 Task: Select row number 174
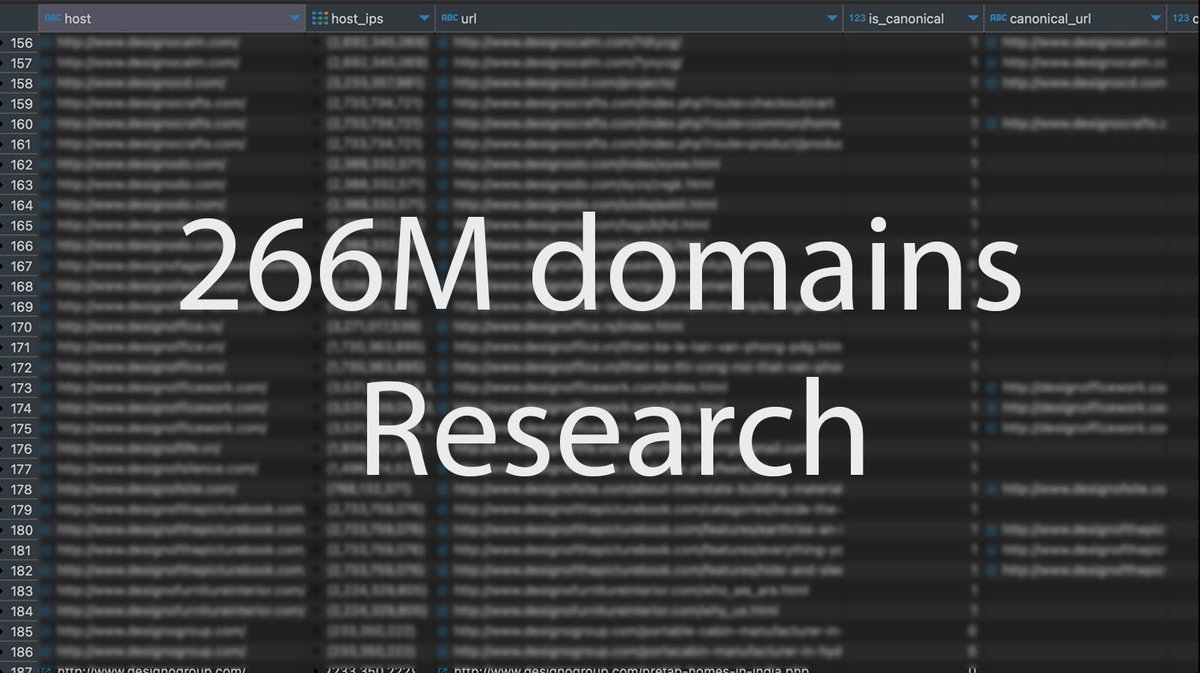(21, 408)
